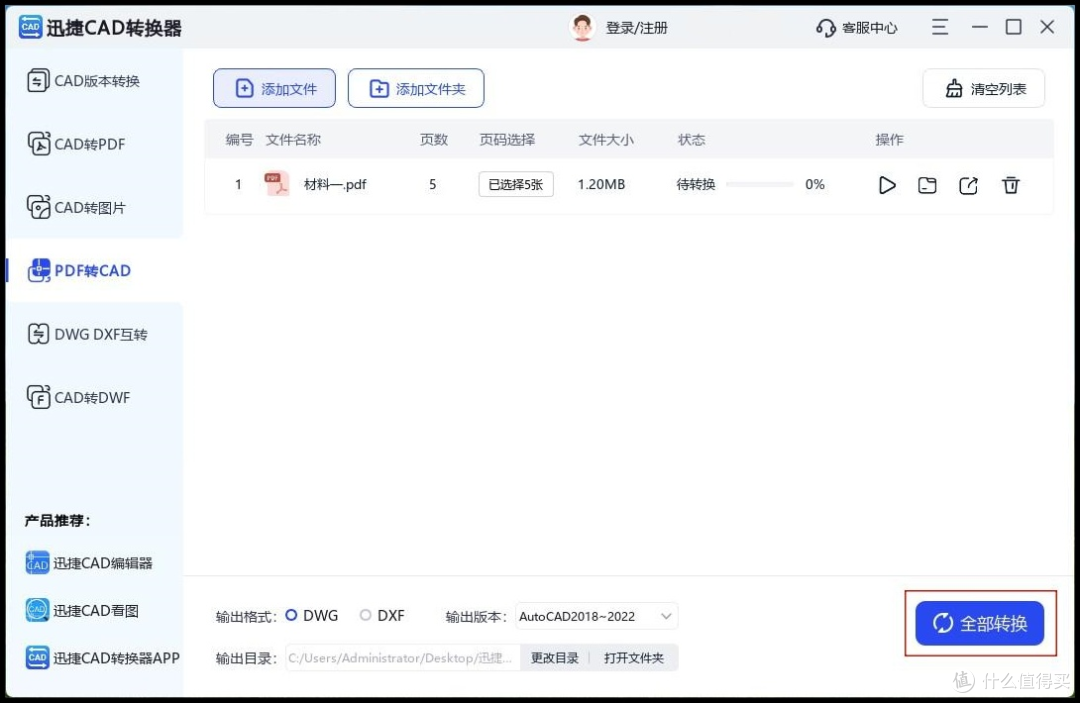The image size is (1080, 703).
Task: Select PDF转CAD sidebar tab
Action: coord(95,271)
